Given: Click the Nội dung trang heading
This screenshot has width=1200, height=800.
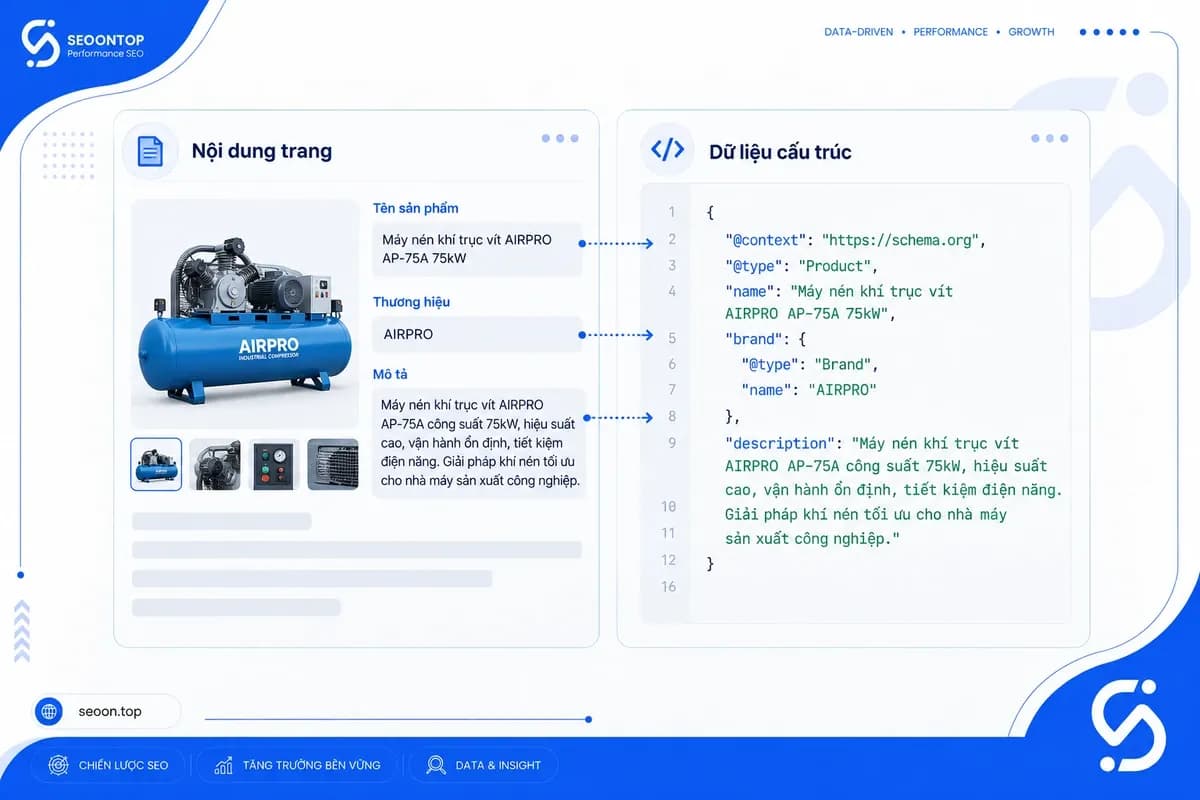Looking at the screenshot, I should [x=262, y=152].
